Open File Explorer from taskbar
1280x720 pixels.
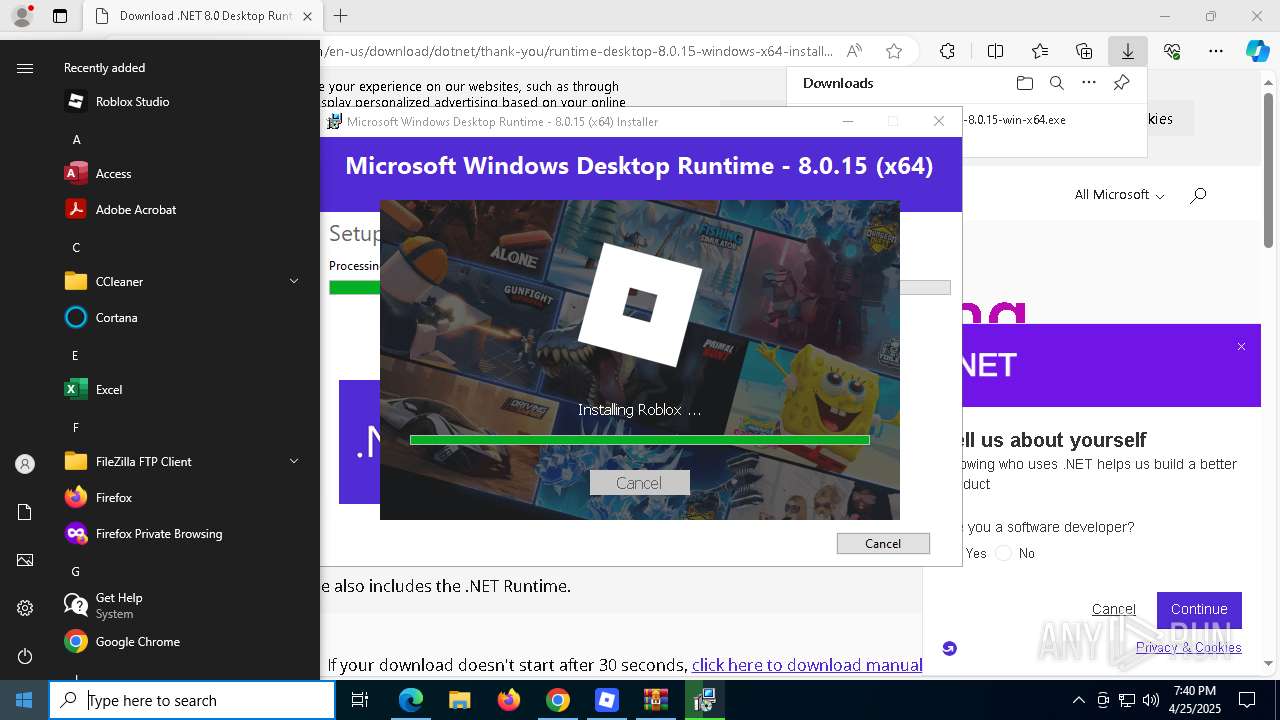pos(459,700)
